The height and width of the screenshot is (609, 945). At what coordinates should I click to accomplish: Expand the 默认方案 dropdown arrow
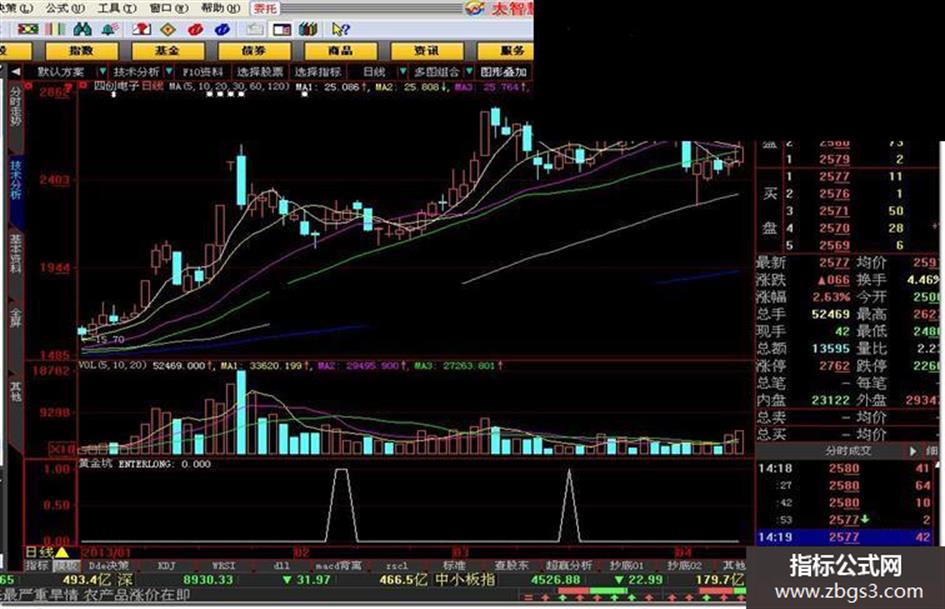click(102, 72)
